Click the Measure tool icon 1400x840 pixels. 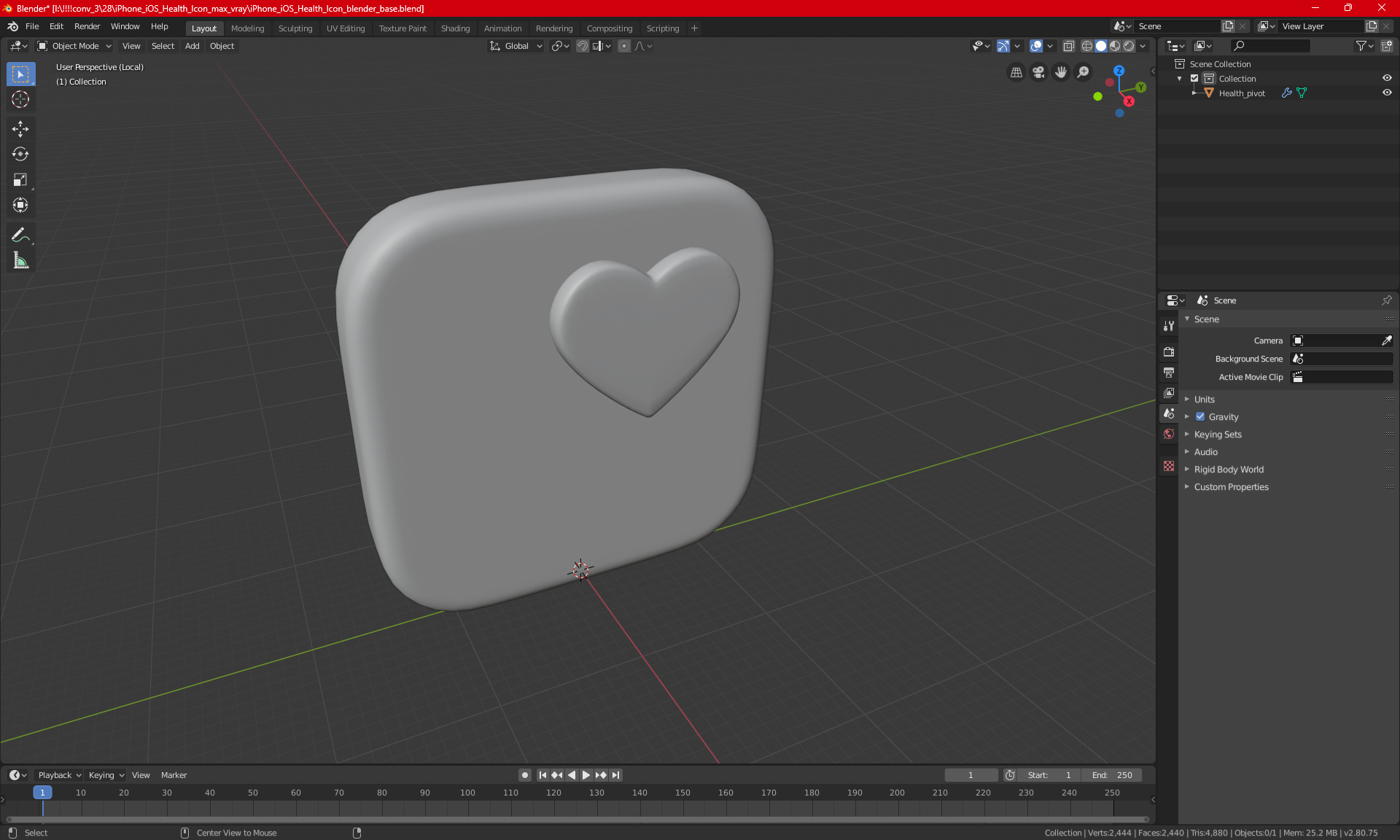click(20, 261)
